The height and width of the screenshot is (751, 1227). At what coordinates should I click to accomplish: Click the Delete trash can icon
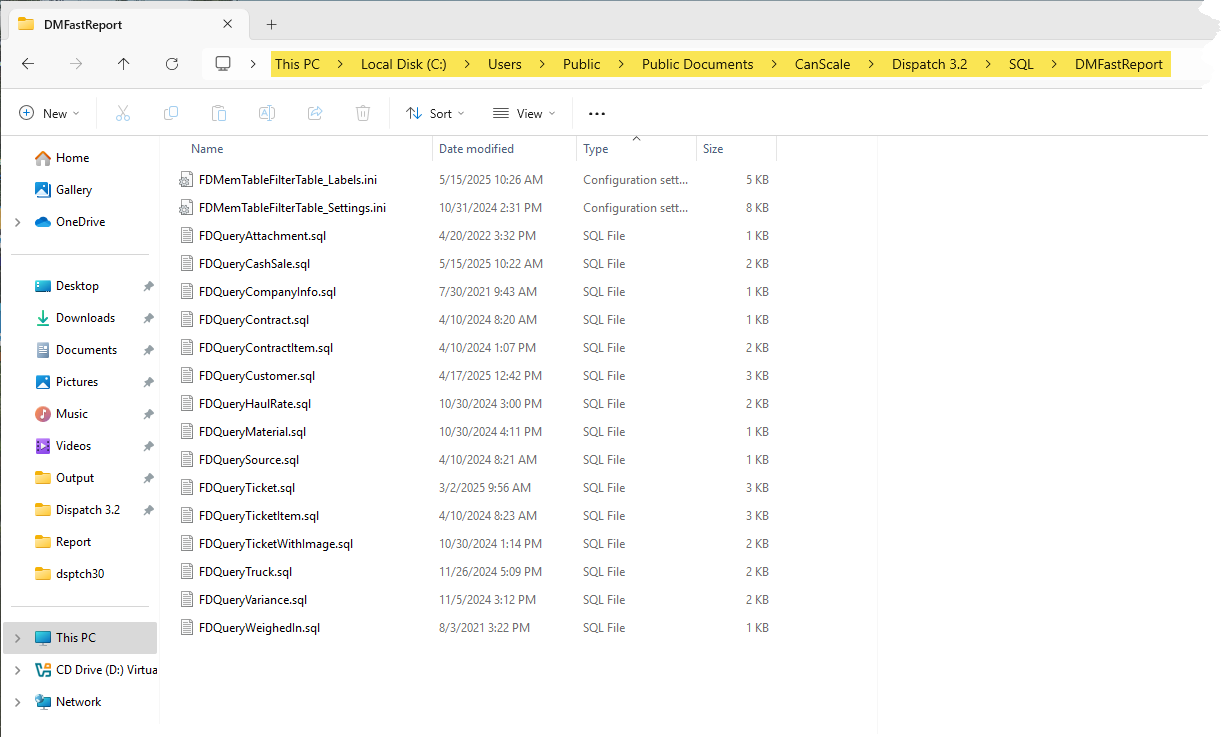363,114
